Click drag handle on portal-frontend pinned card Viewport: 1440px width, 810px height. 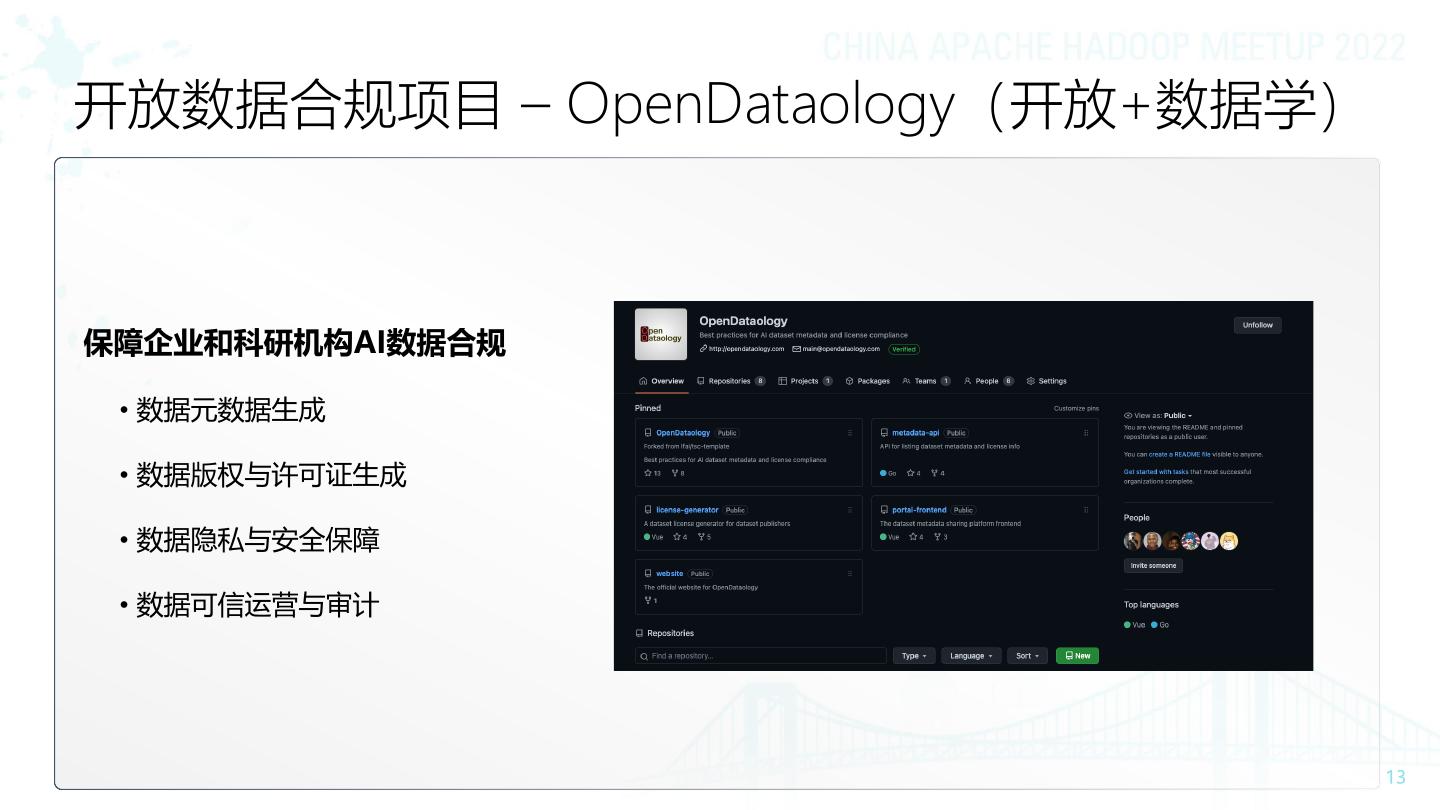[x=1086, y=510]
